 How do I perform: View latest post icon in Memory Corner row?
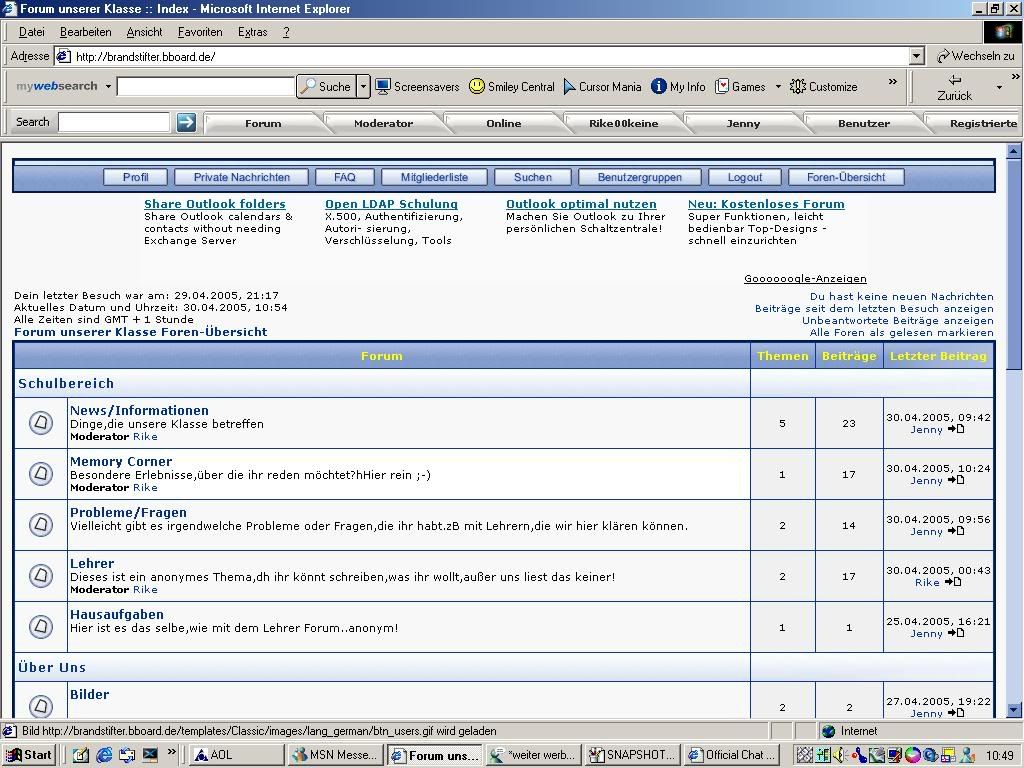click(x=956, y=480)
